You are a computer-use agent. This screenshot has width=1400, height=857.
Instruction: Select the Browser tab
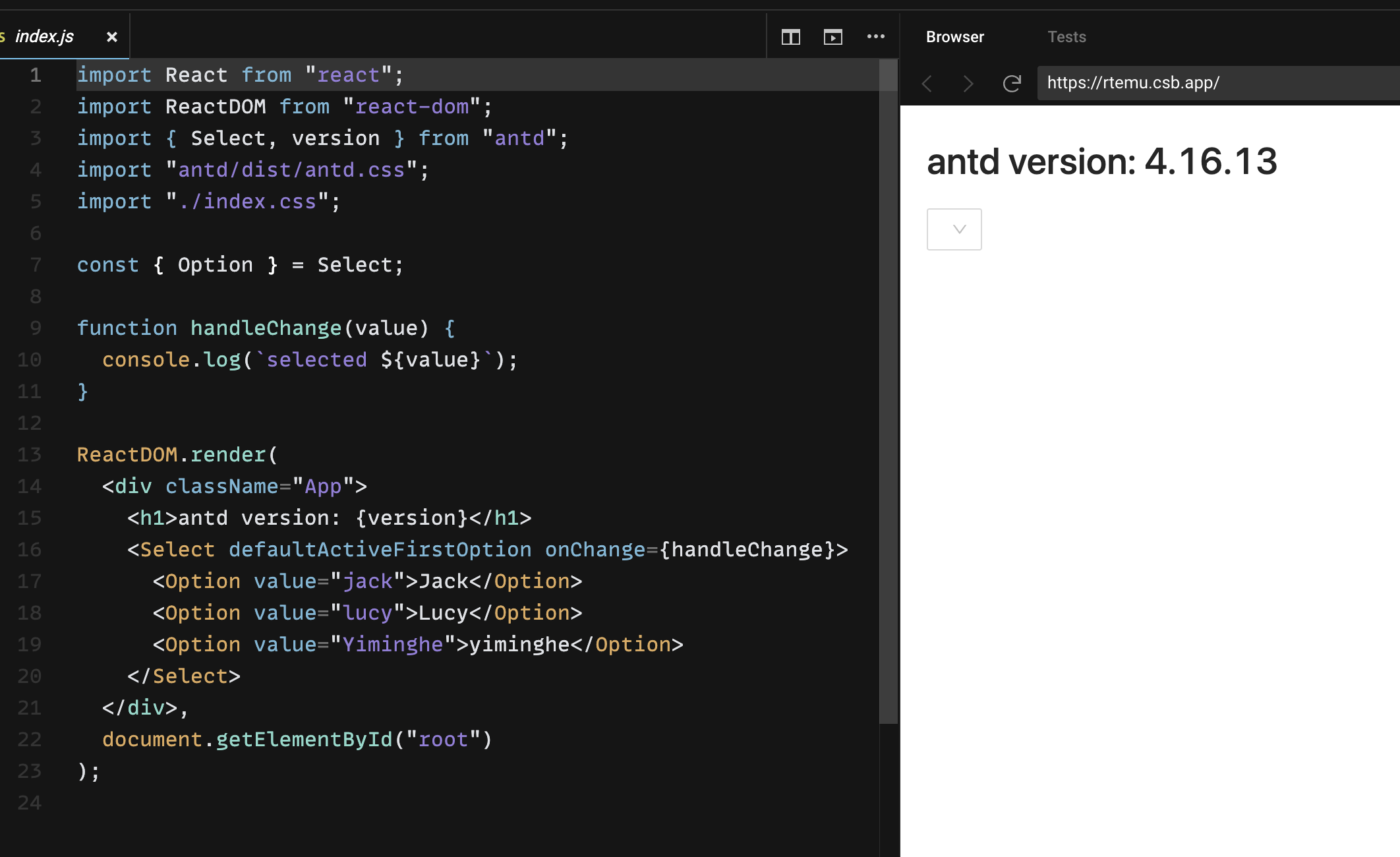click(x=954, y=37)
